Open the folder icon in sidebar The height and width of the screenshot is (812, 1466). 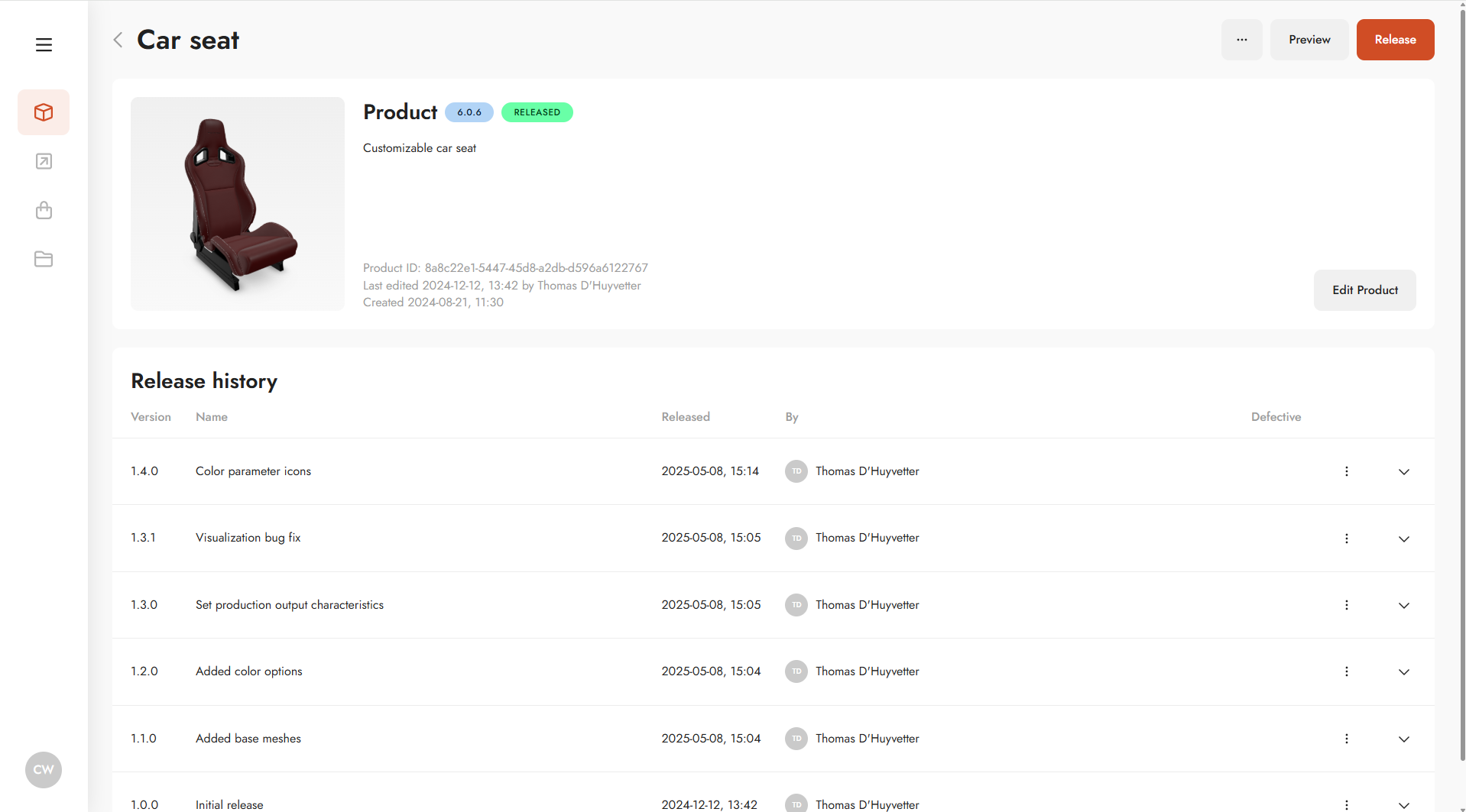[44, 259]
